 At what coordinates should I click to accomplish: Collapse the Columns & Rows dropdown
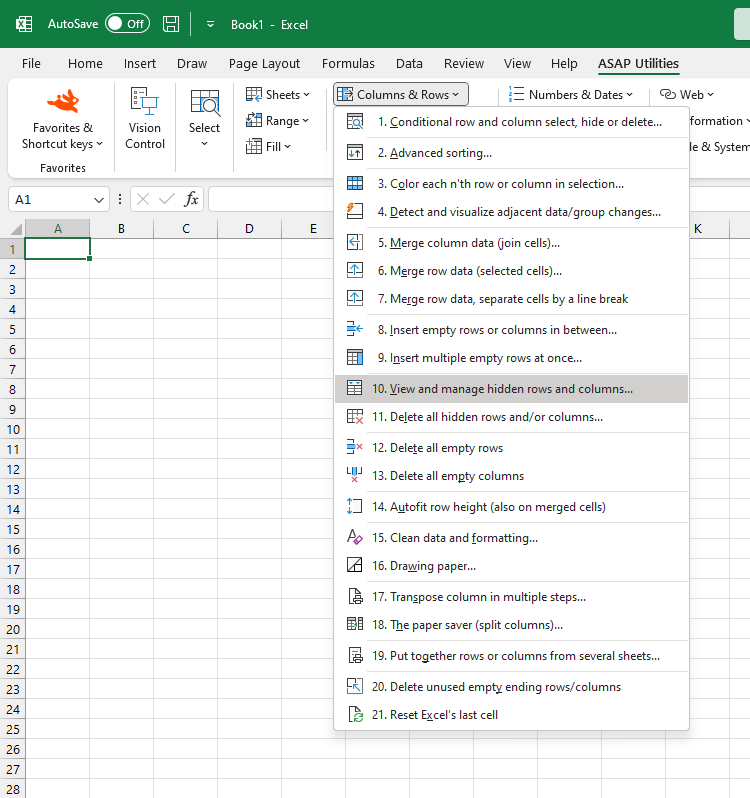click(x=400, y=95)
